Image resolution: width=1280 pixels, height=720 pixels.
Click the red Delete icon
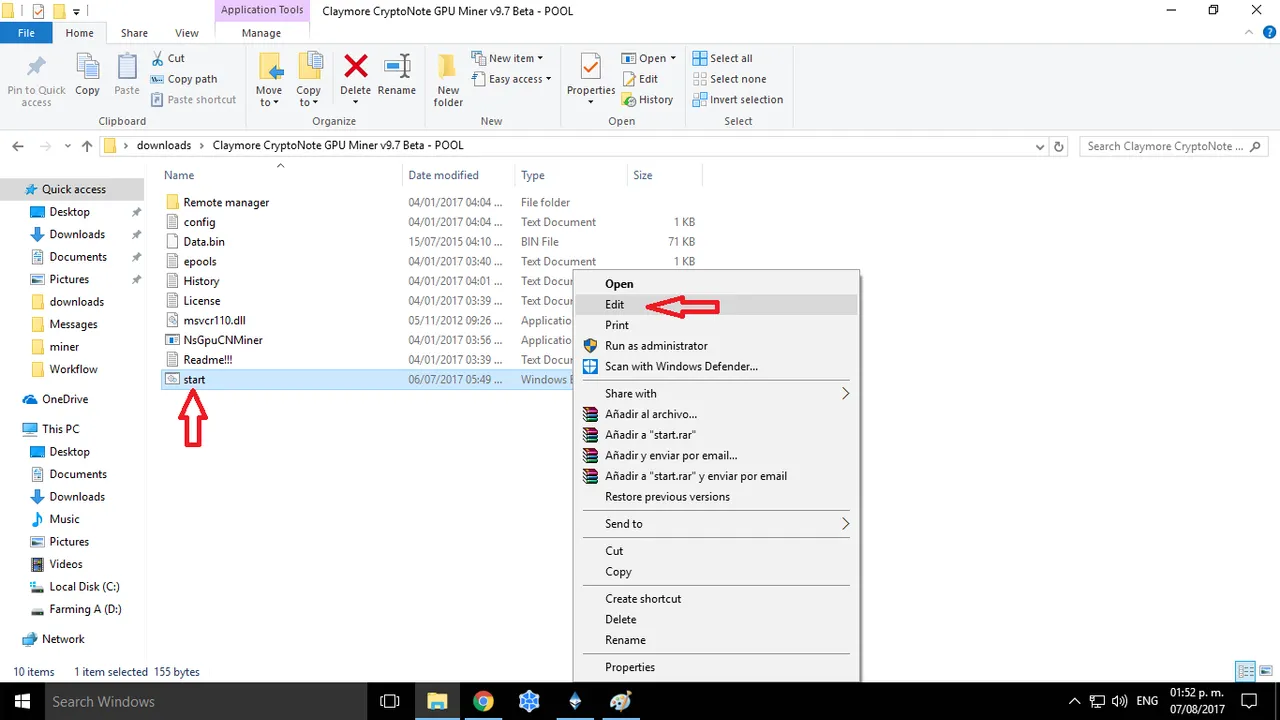(355, 67)
